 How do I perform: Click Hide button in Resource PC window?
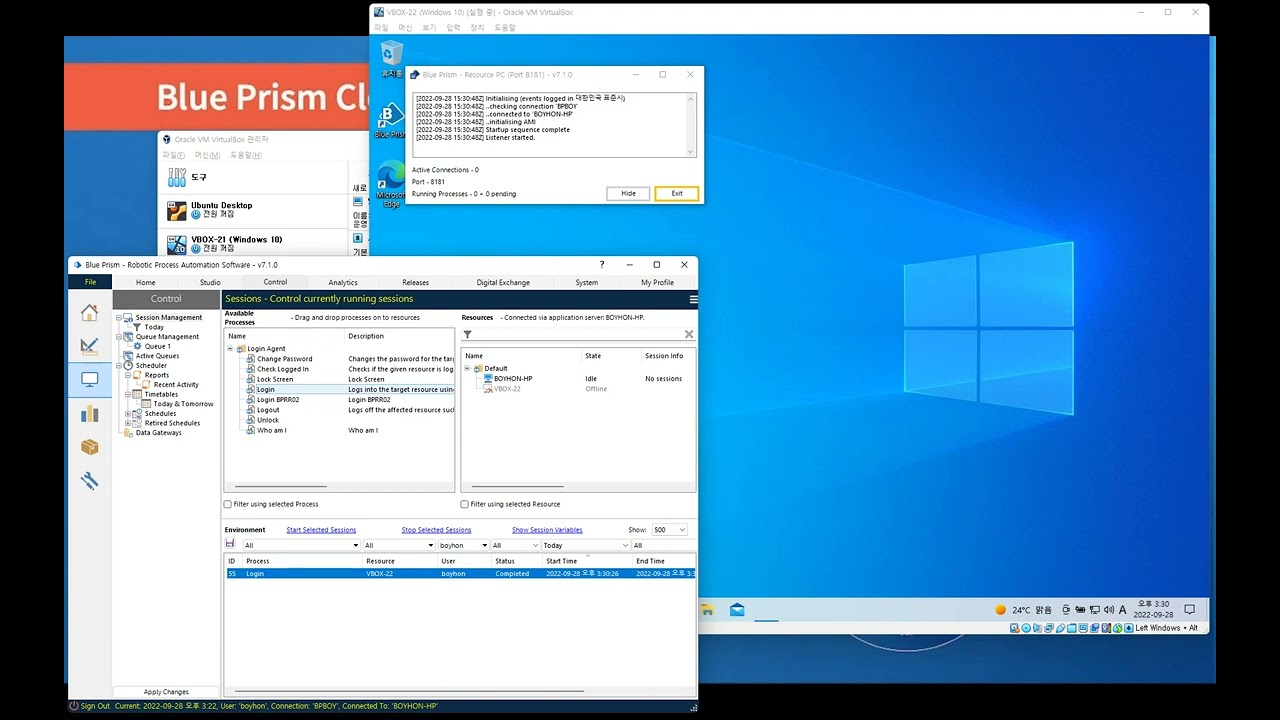pos(628,193)
